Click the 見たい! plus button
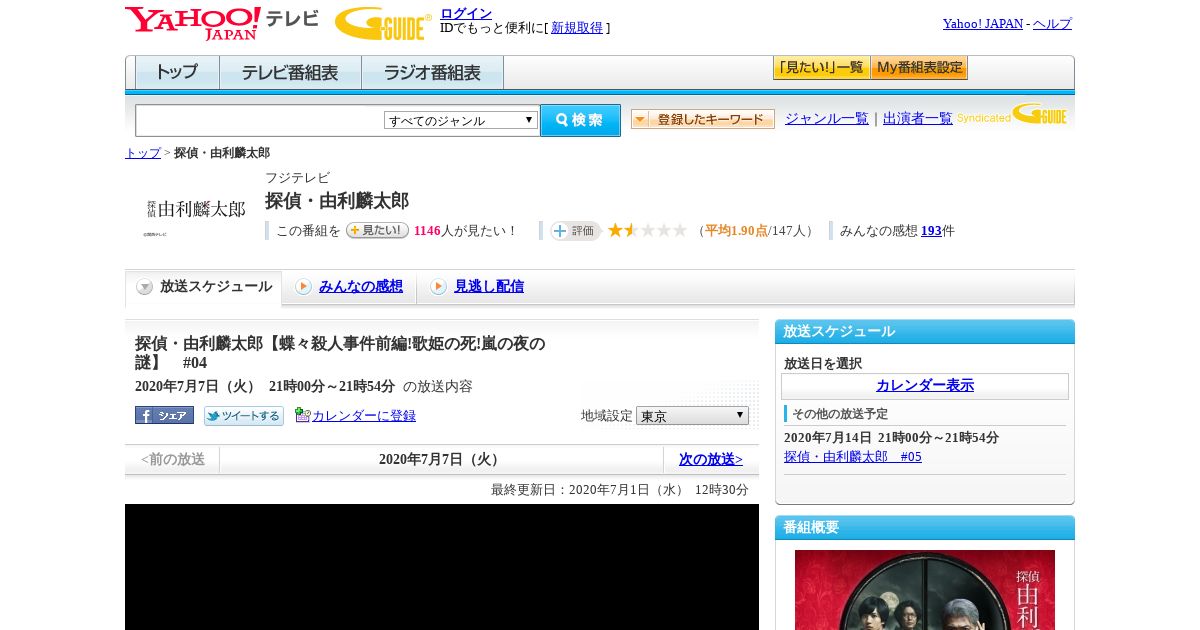The image size is (1200, 630). 377,230
